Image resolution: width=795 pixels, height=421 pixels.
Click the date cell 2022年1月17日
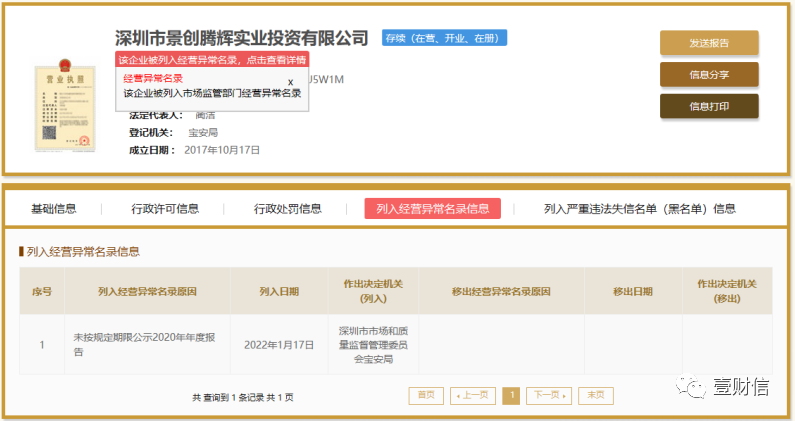(279, 345)
